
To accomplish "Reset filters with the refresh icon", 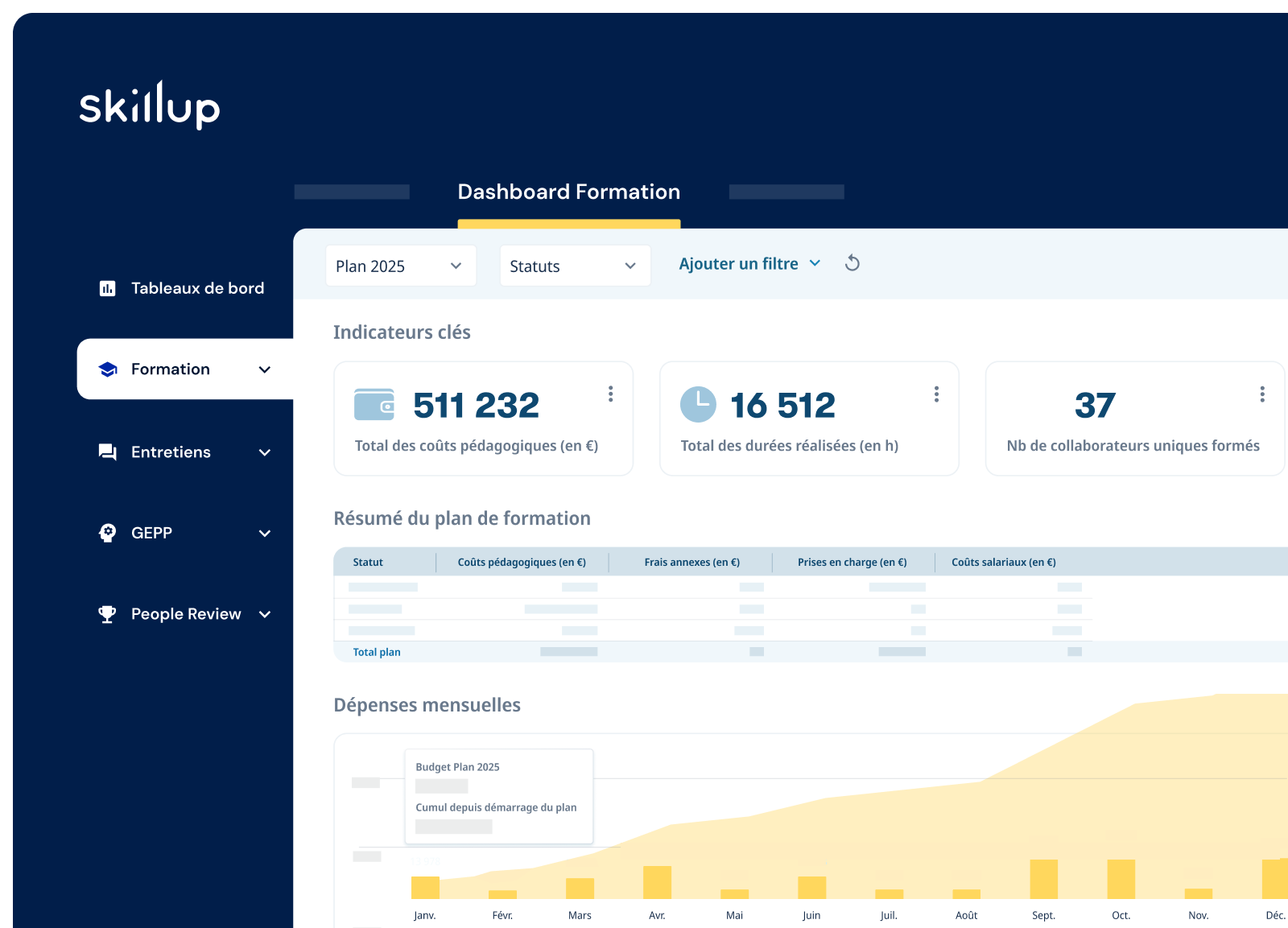I will (x=852, y=263).
